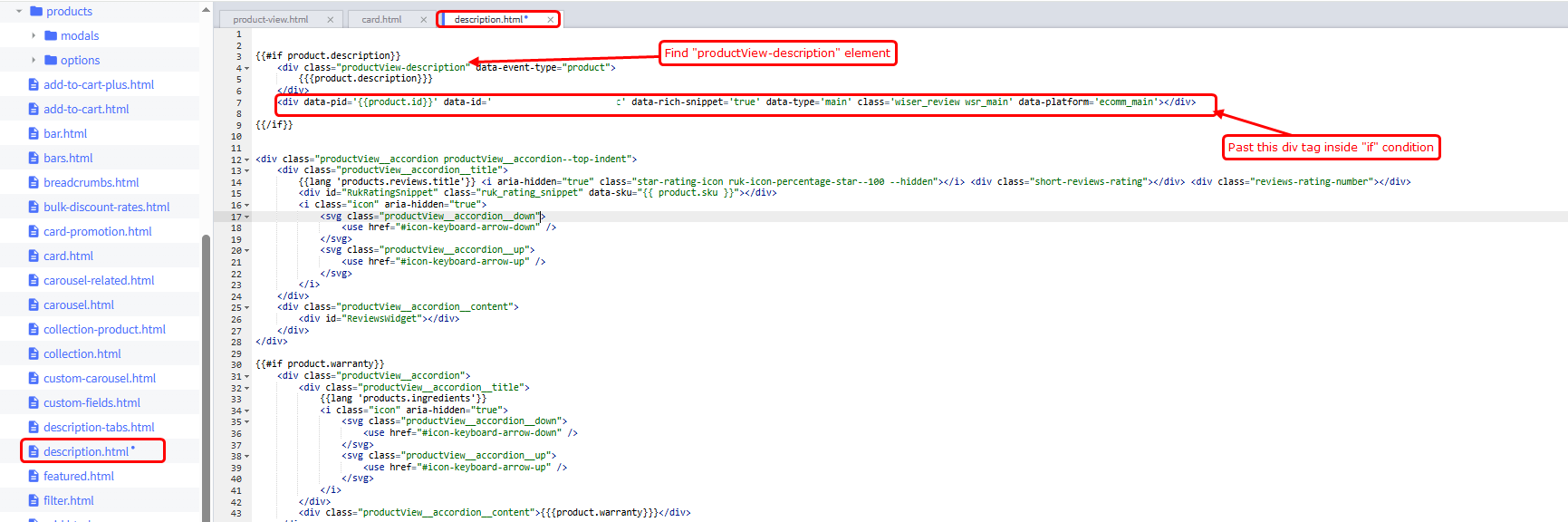The height and width of the screenshot is (522, 1568).
Task: Open description-tabs.html in the file tree
Action: (x=99, y=427)
